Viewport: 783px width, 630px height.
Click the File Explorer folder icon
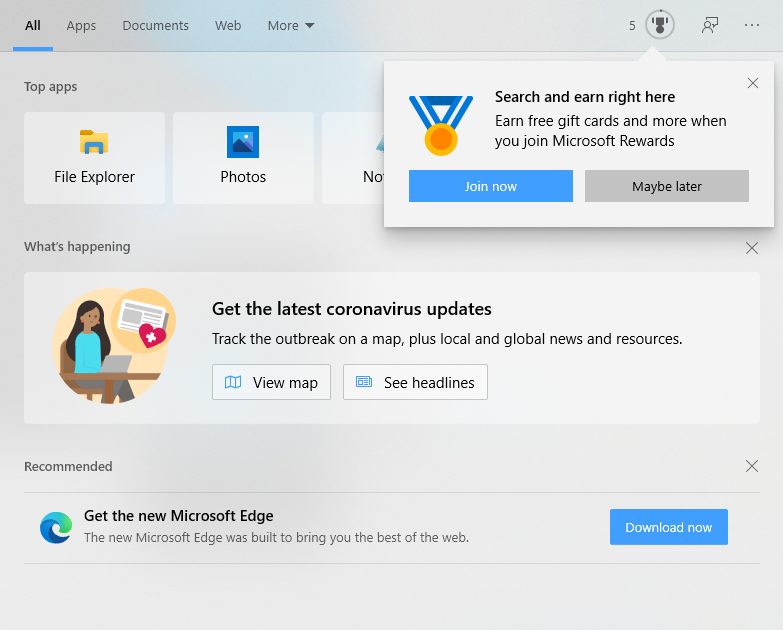(x=94, y=142)
